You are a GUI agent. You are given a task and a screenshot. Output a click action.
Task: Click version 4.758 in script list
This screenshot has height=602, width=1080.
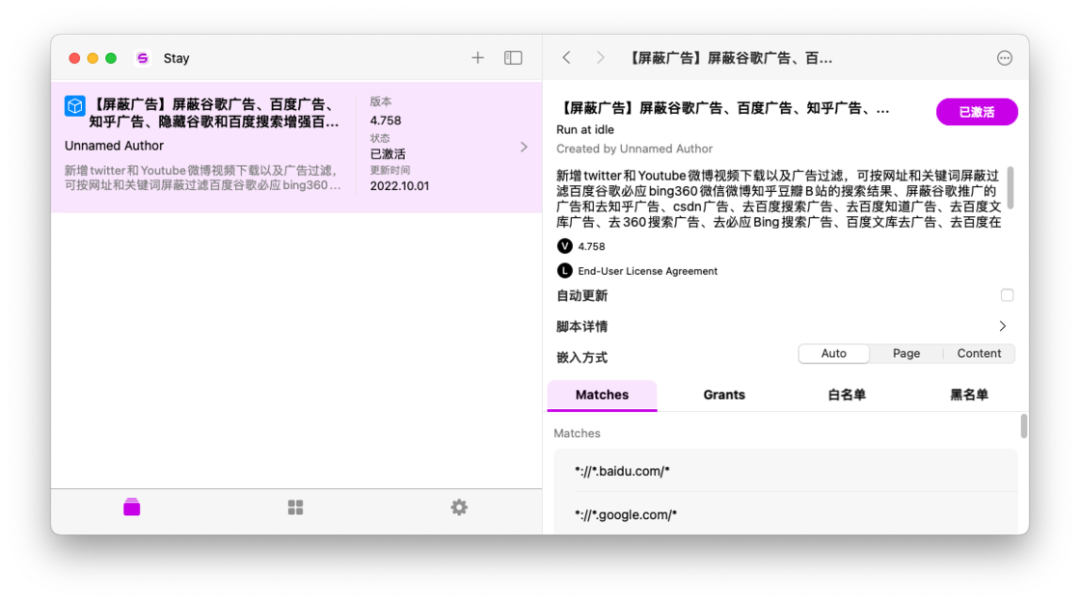click(x=386, y=121)
